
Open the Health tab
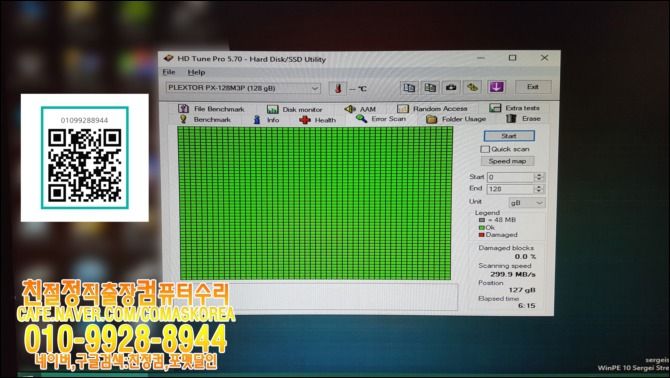pos(317,120)
